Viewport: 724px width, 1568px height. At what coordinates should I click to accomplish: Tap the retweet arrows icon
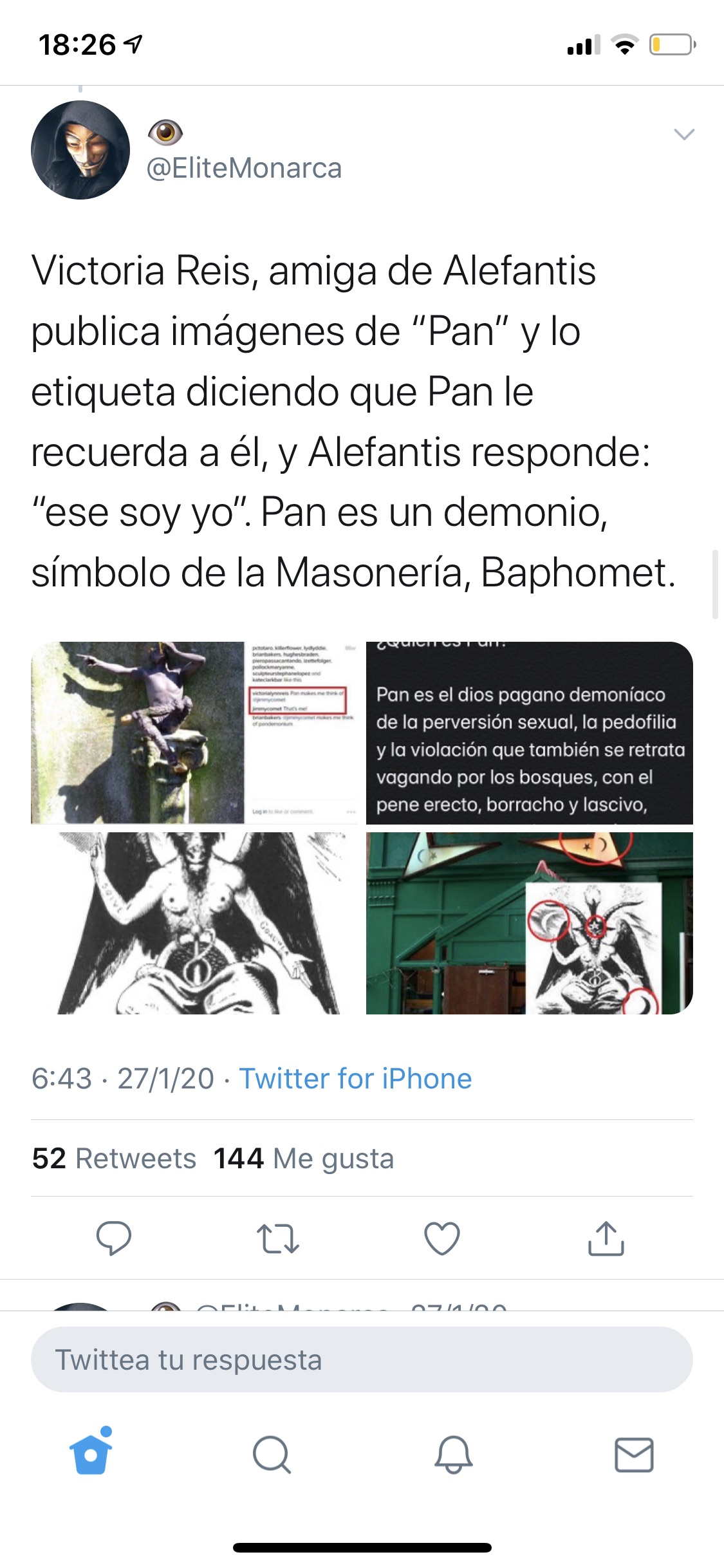pyautogui.click(x=277, y=1238)
